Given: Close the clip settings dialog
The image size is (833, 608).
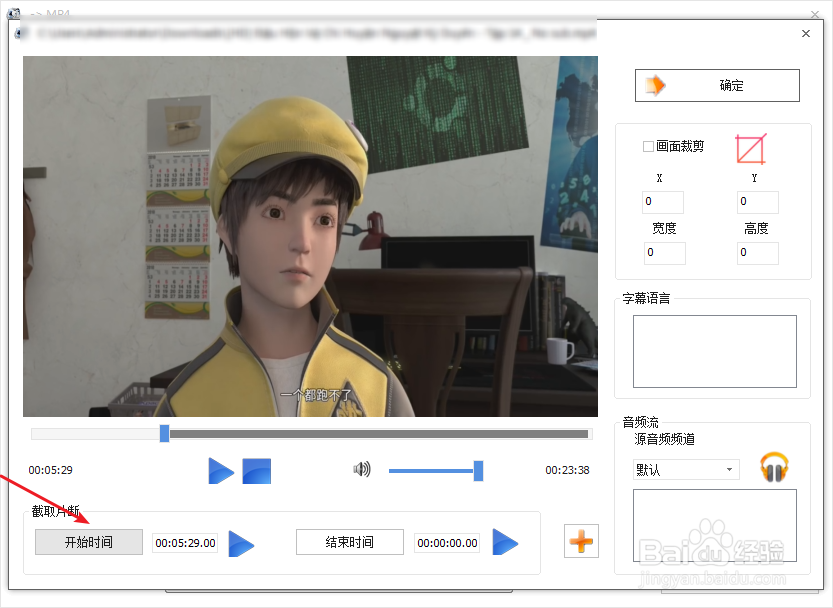Looking at the screenshot, I should 806,33.
